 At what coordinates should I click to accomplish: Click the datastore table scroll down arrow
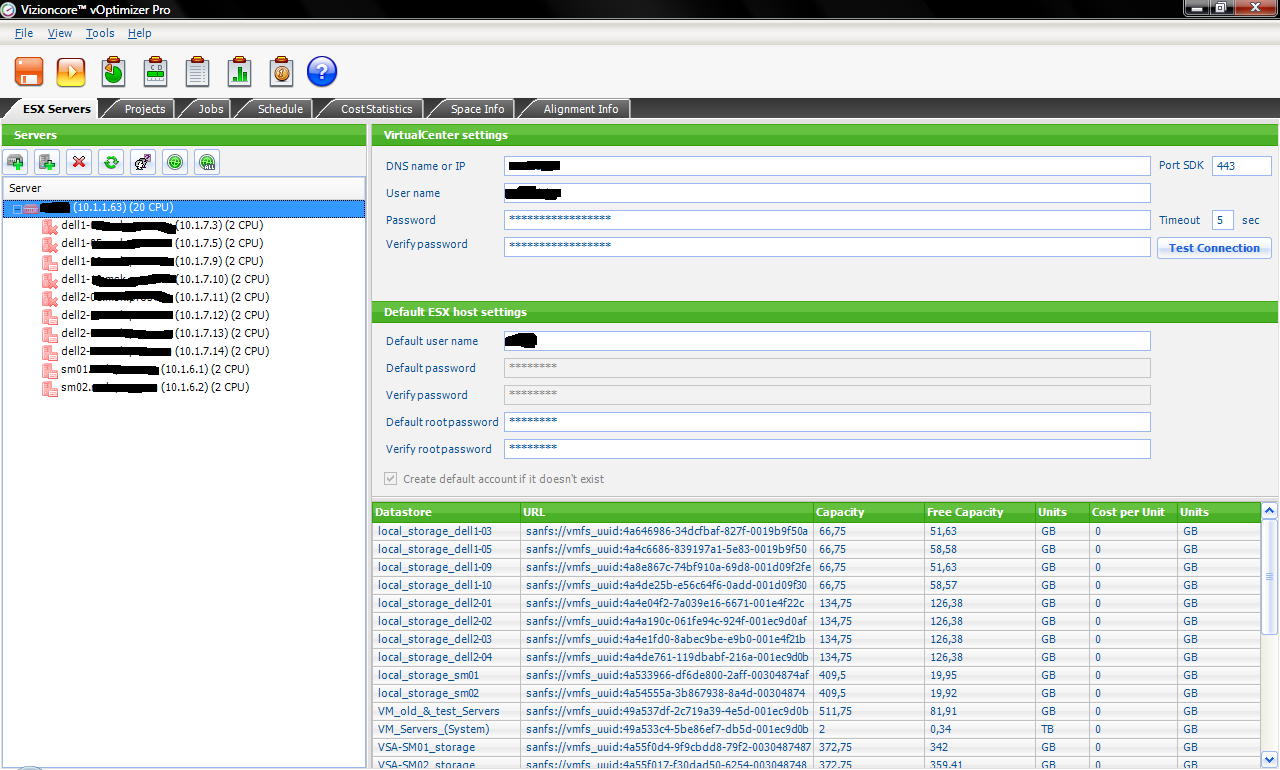point(1270,758)
